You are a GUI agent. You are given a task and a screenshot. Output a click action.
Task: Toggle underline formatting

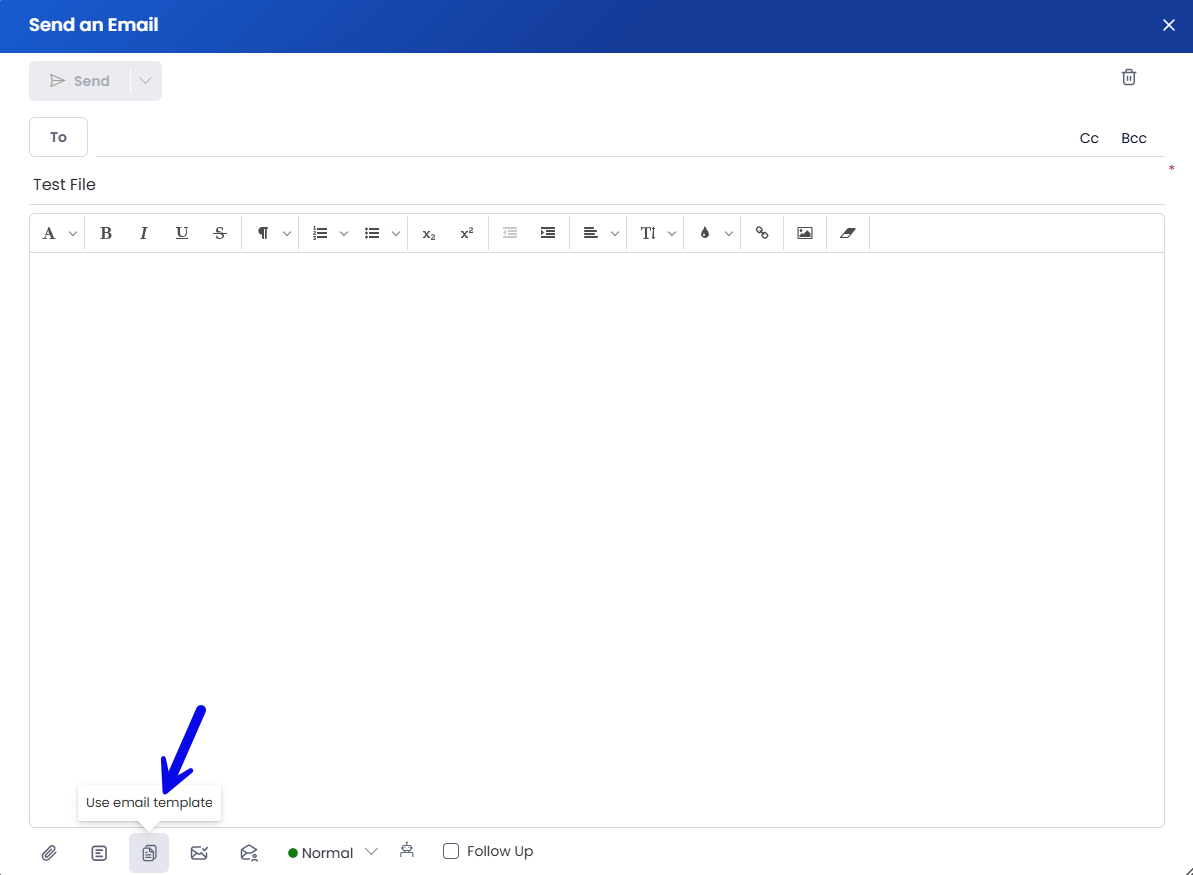point(182,234)
